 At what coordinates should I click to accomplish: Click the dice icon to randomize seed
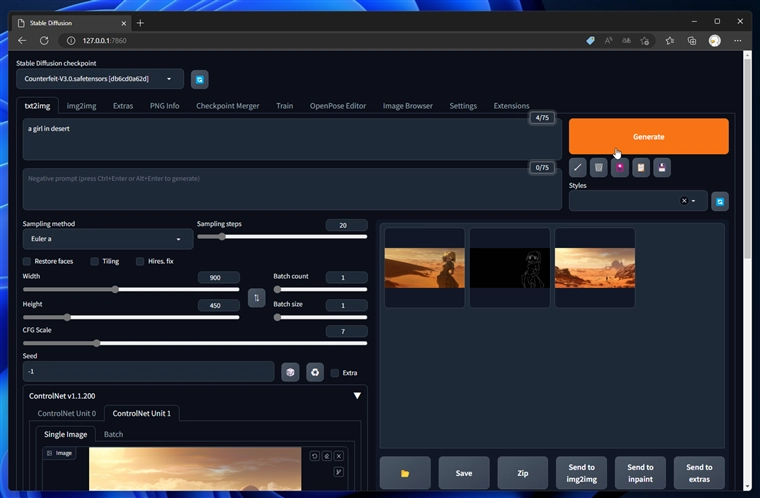coord(290,372)
